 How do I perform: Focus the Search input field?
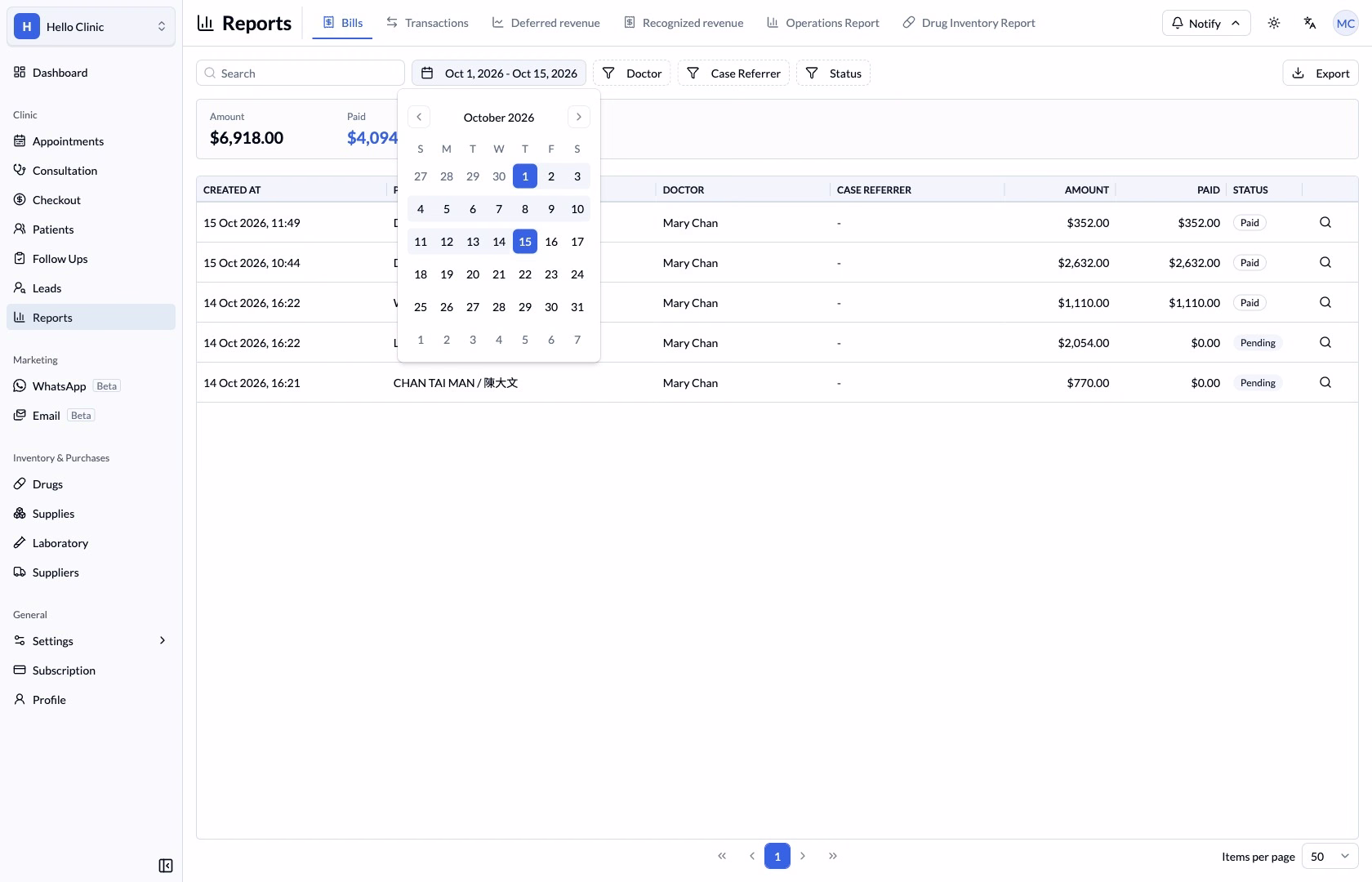click(301, 73)
